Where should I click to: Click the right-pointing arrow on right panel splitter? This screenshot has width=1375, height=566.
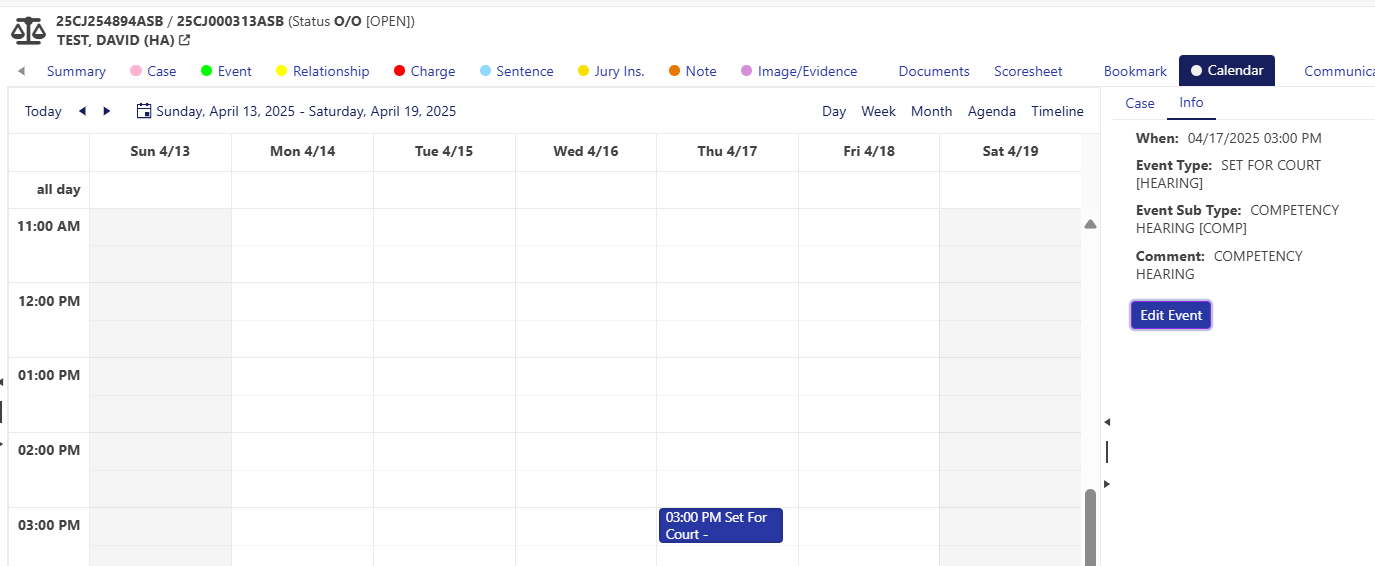tap(1107, 484)
